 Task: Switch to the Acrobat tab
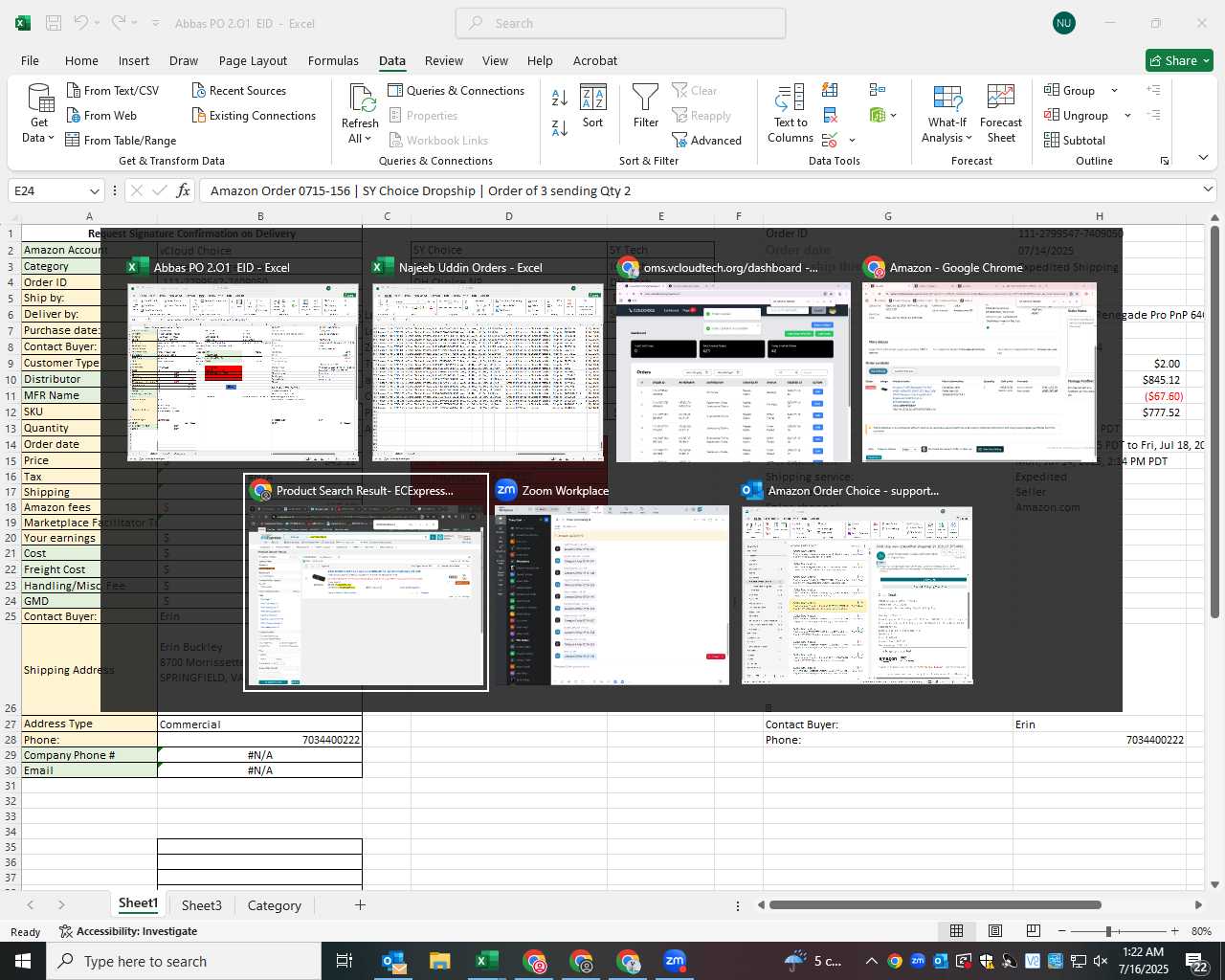[x=595, y=60]
